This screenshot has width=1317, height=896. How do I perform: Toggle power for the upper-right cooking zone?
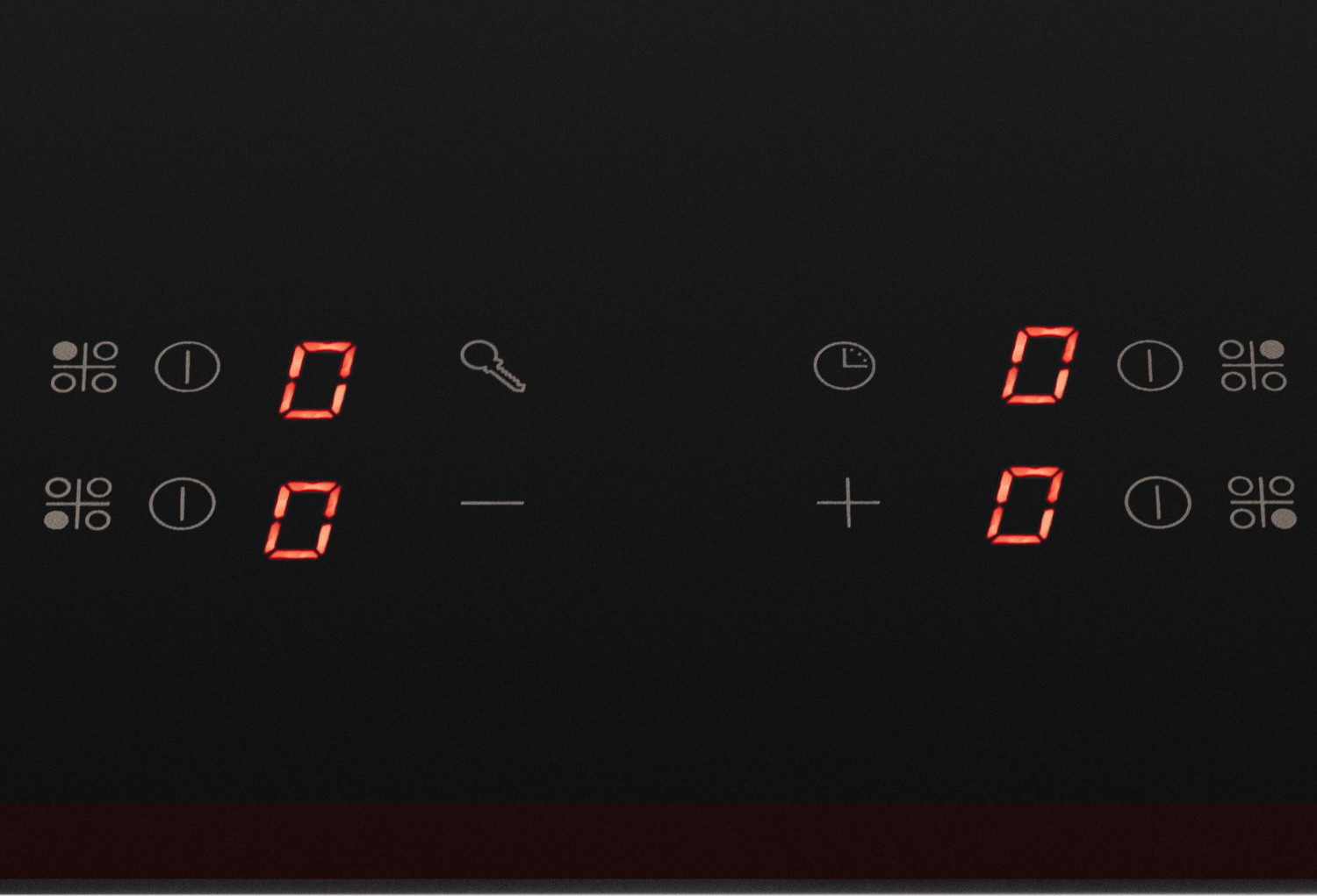(1150, 365)
